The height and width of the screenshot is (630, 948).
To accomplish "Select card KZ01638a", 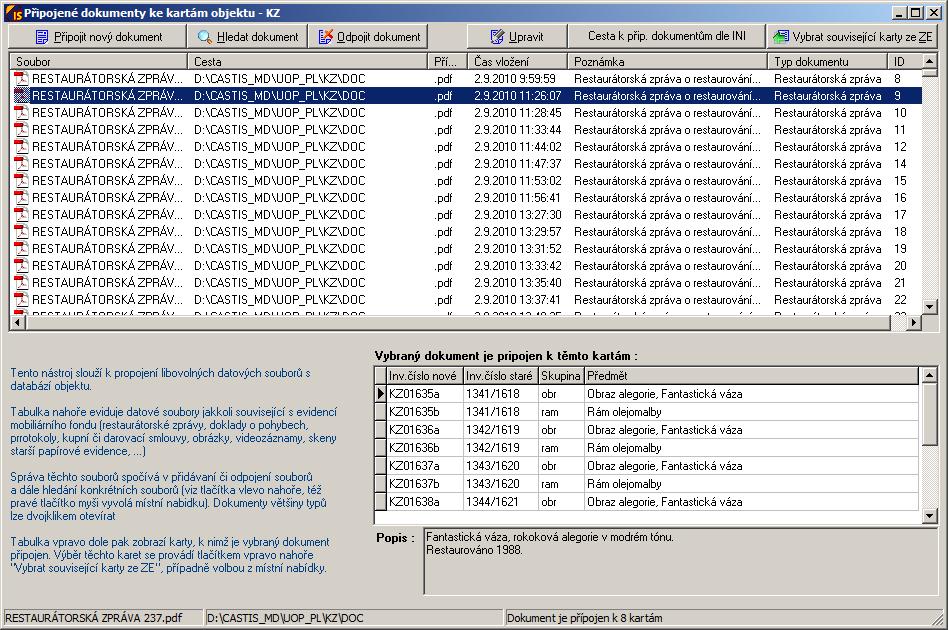I will 652,502.
